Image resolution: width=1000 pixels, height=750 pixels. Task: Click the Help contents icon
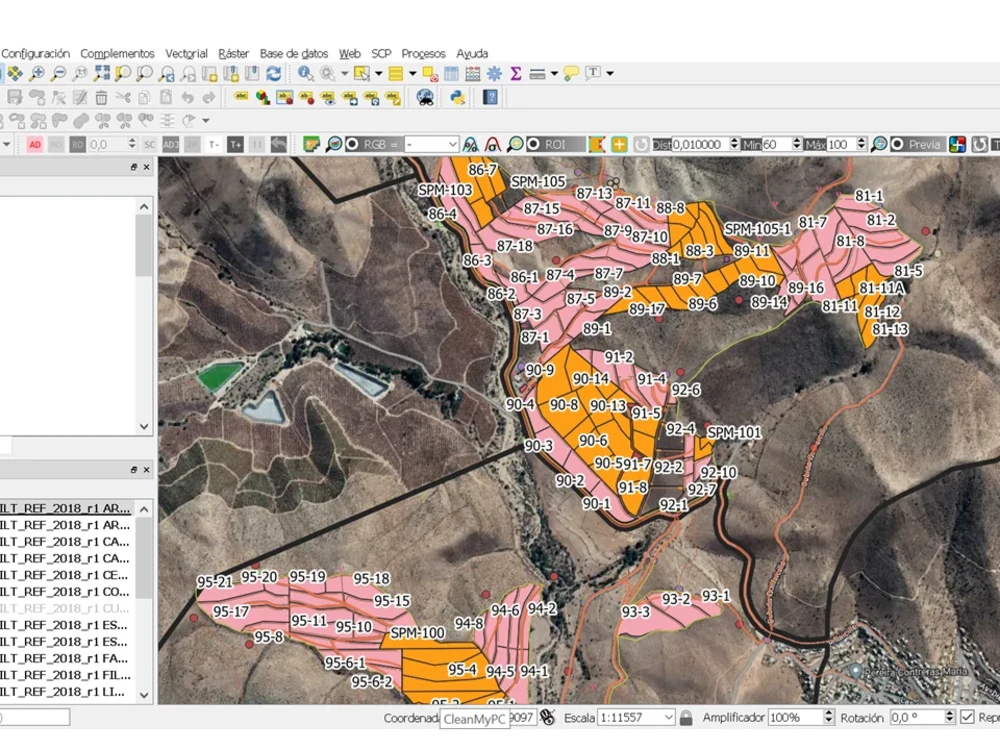[x=490, y=98]
